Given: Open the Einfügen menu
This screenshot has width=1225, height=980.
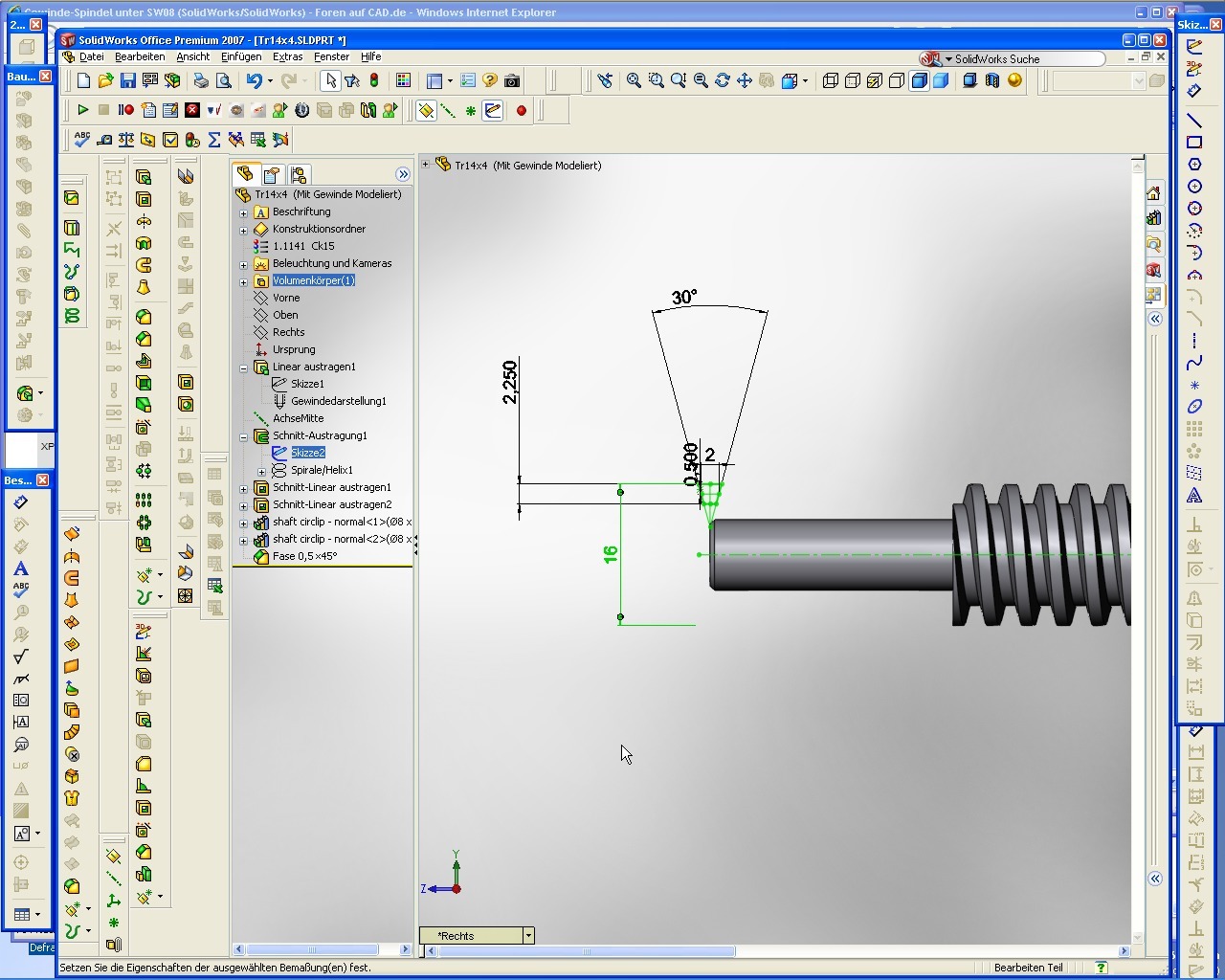Looking at the screenshot, I should click(x=241, y=57).
